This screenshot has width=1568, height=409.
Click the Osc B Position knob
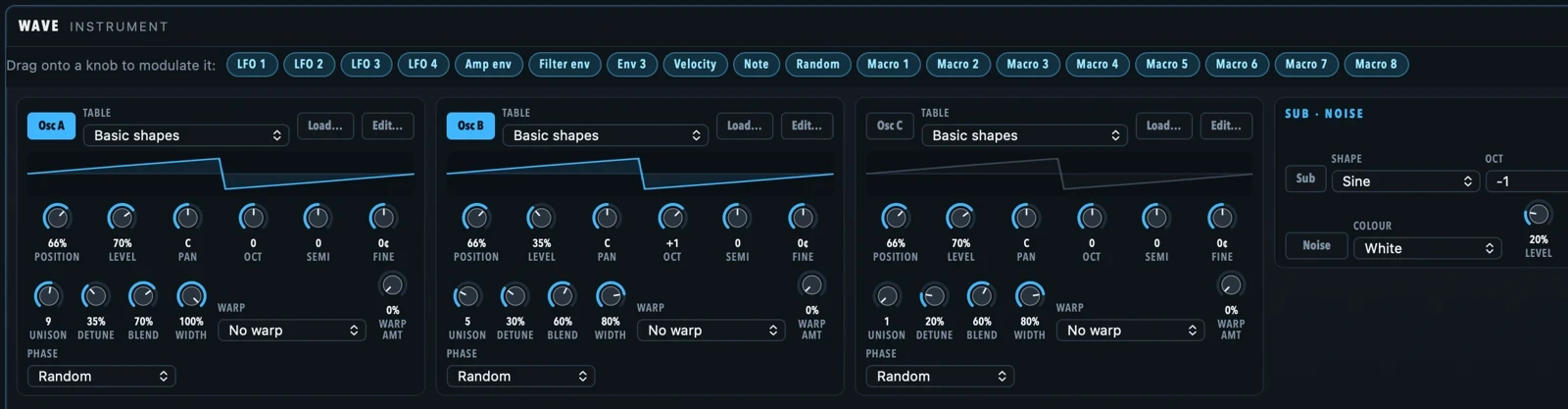click(x=476, y=218)
